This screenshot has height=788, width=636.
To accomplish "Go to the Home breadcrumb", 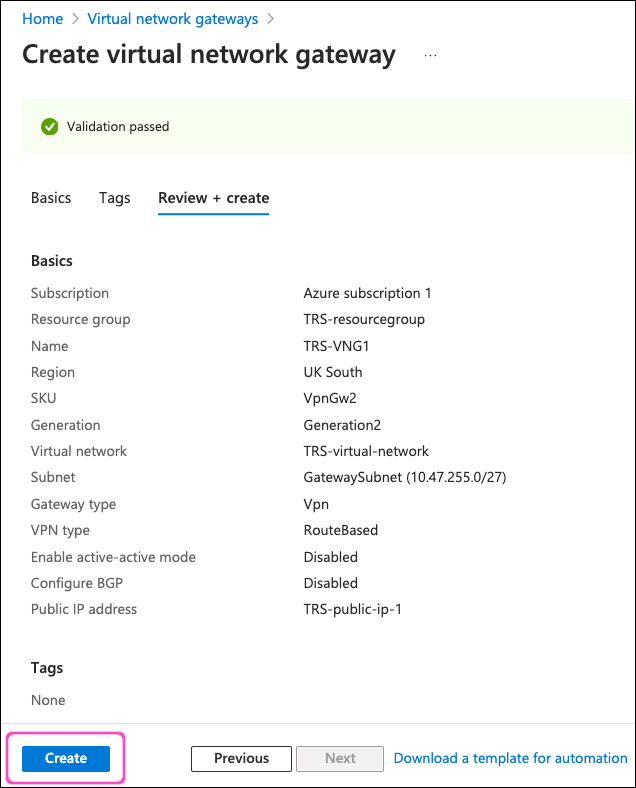I will pos(42,19).
